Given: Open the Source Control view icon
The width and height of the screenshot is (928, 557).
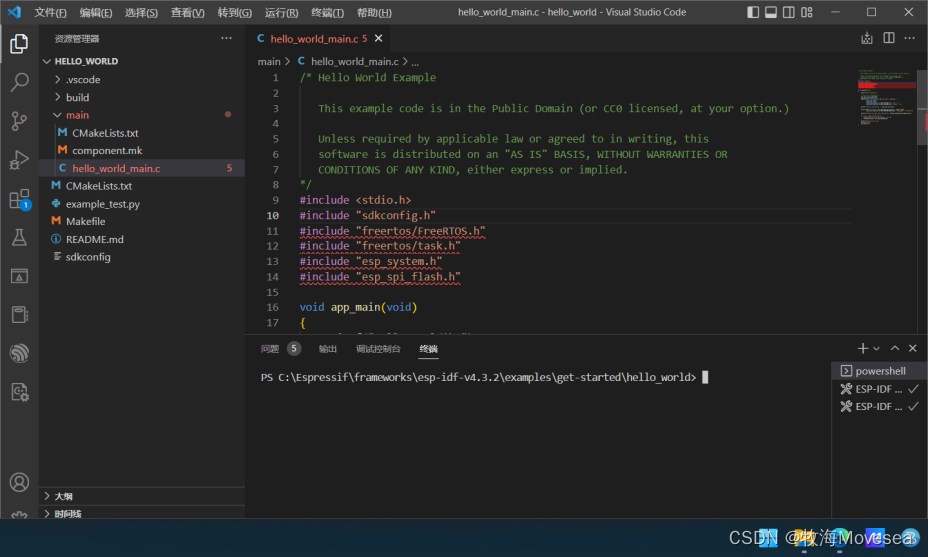Looking at the screenshot, I should pyautogui.click(x=19, y=121).
